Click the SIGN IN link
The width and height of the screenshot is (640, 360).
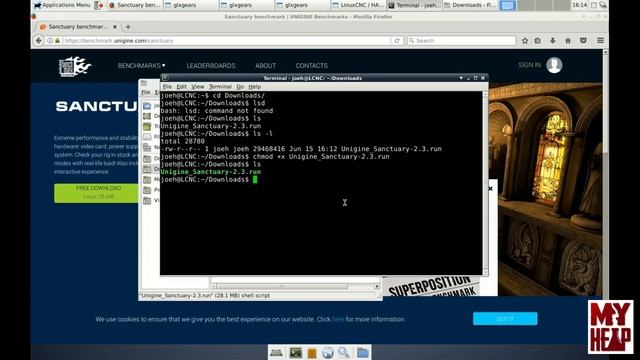(529, 65)
